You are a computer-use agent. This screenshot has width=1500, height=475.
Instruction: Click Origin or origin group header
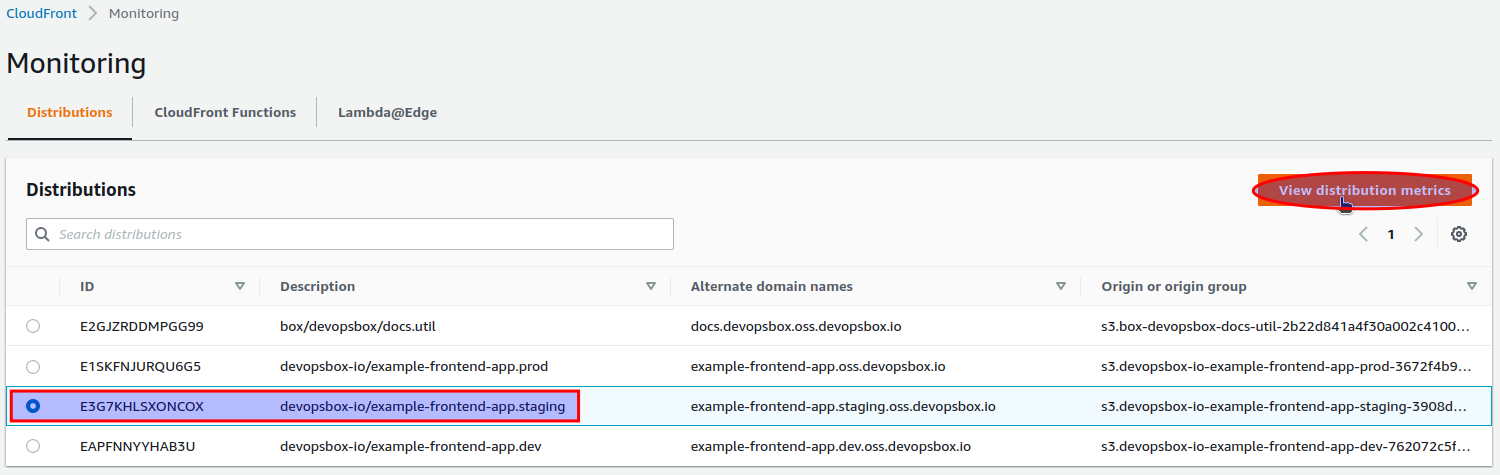click(1174, 286)
